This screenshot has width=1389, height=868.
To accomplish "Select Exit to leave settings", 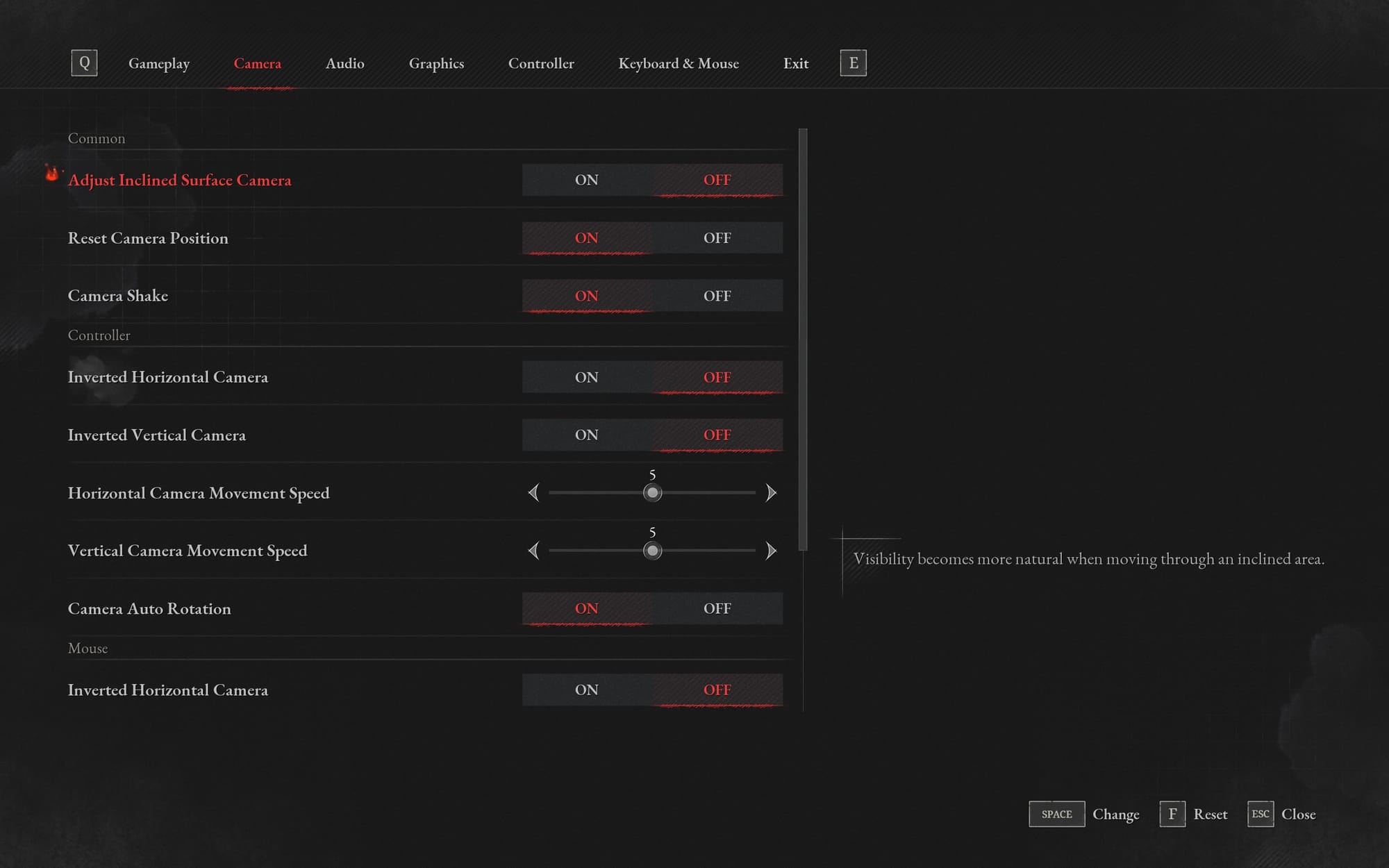I will [795, 63].
